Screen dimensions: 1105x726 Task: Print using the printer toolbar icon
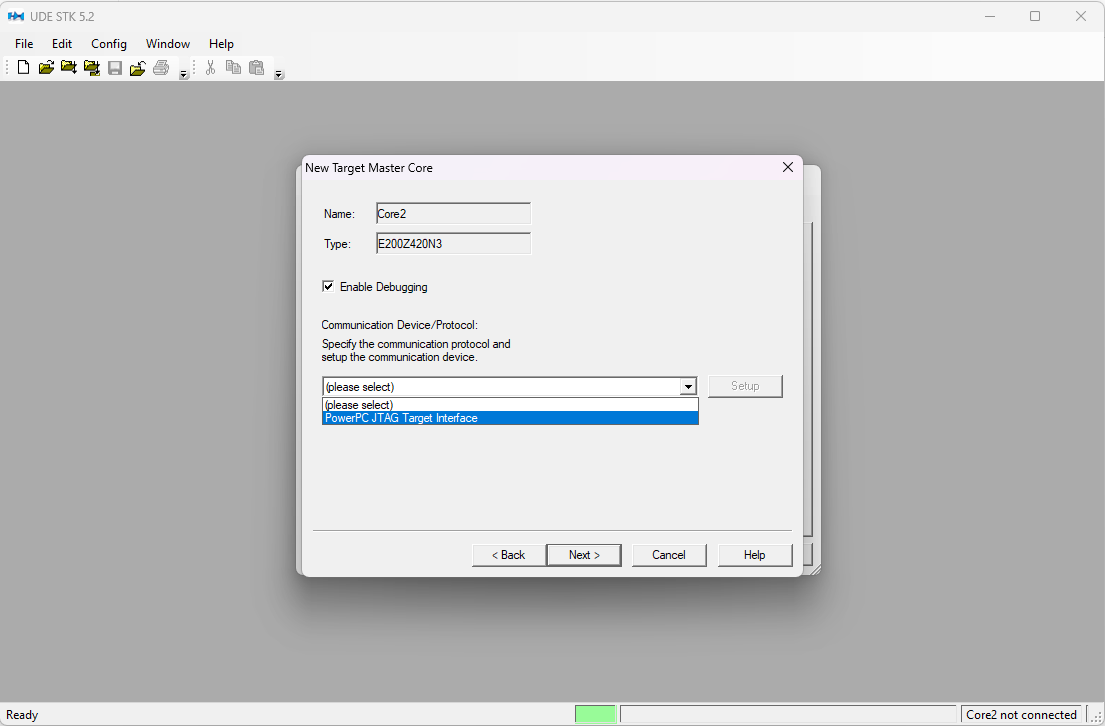(x=160, y=67)
